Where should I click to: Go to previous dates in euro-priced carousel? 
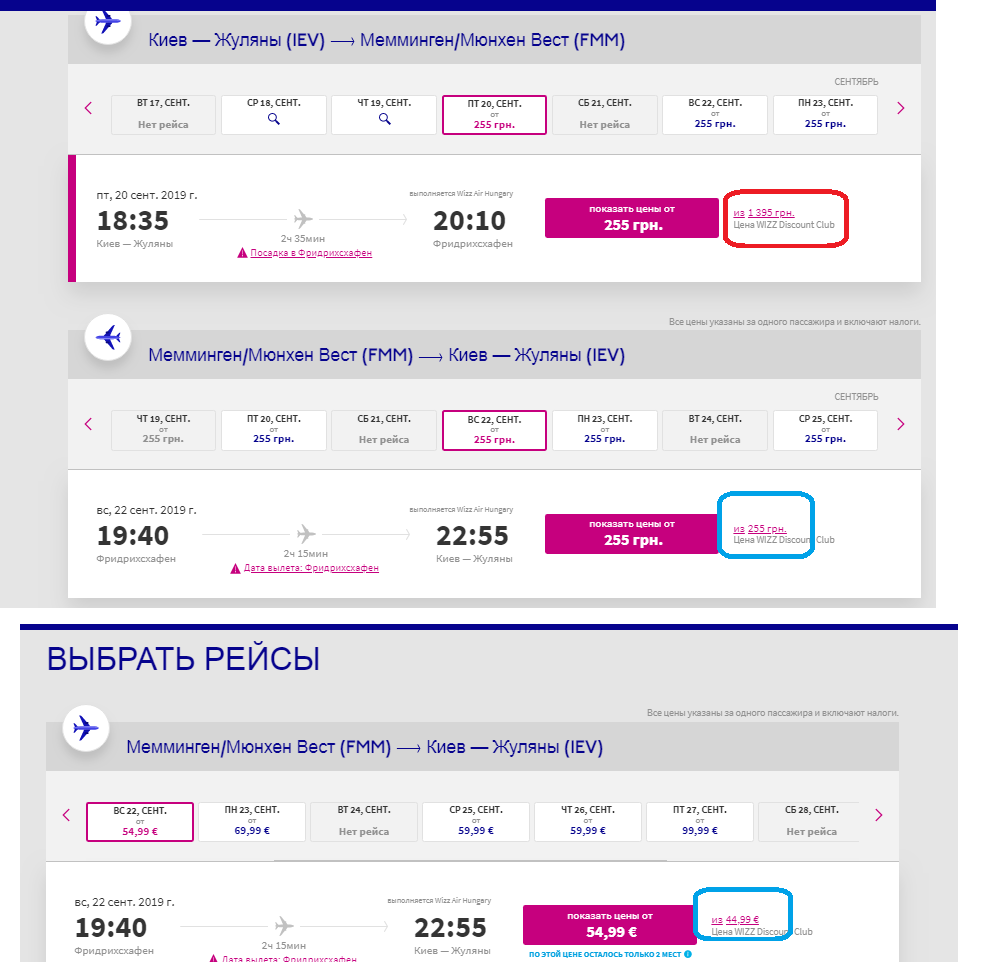click(66, 815)
